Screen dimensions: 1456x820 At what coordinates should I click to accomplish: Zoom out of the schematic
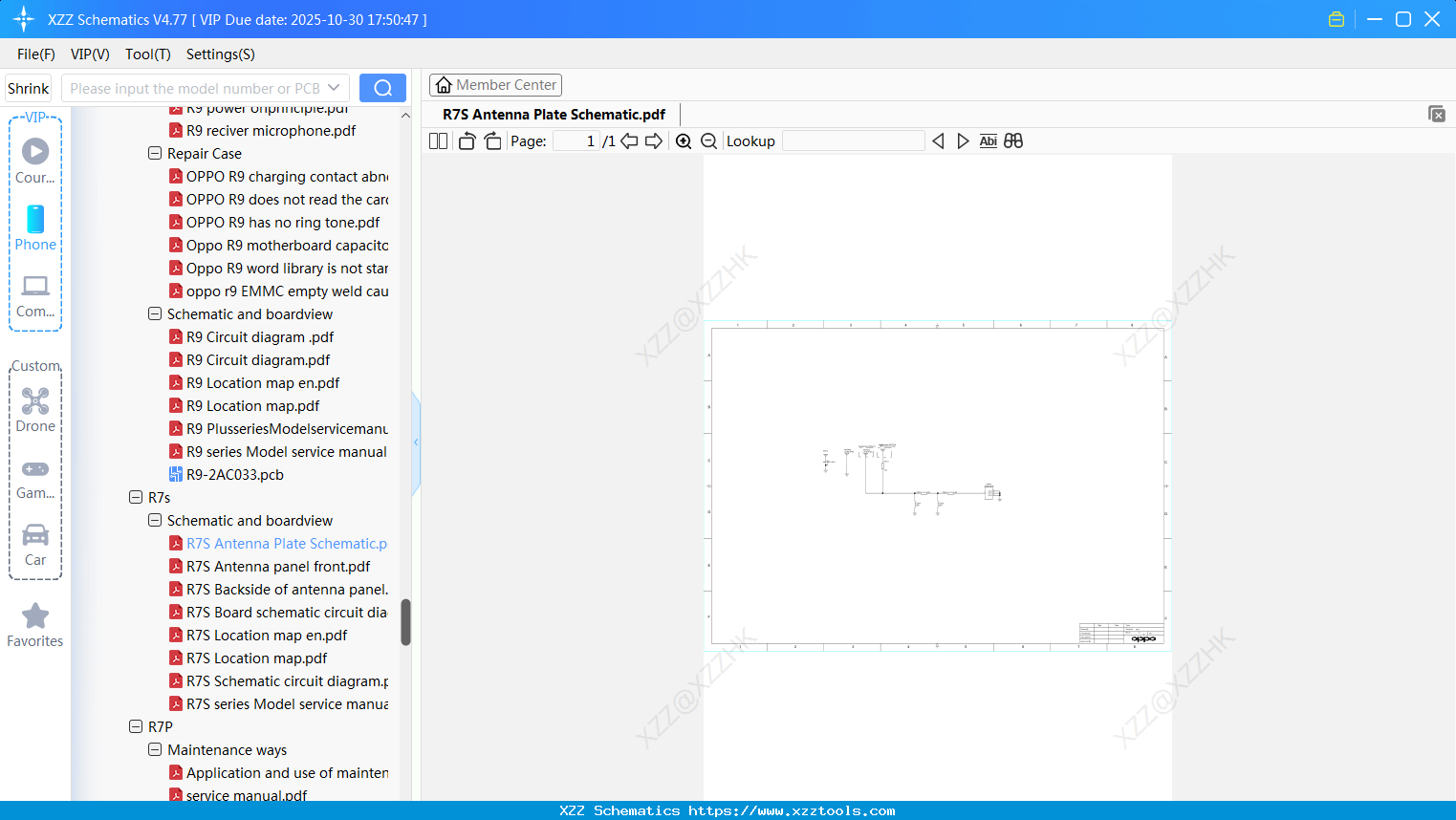tap(708, 141)
